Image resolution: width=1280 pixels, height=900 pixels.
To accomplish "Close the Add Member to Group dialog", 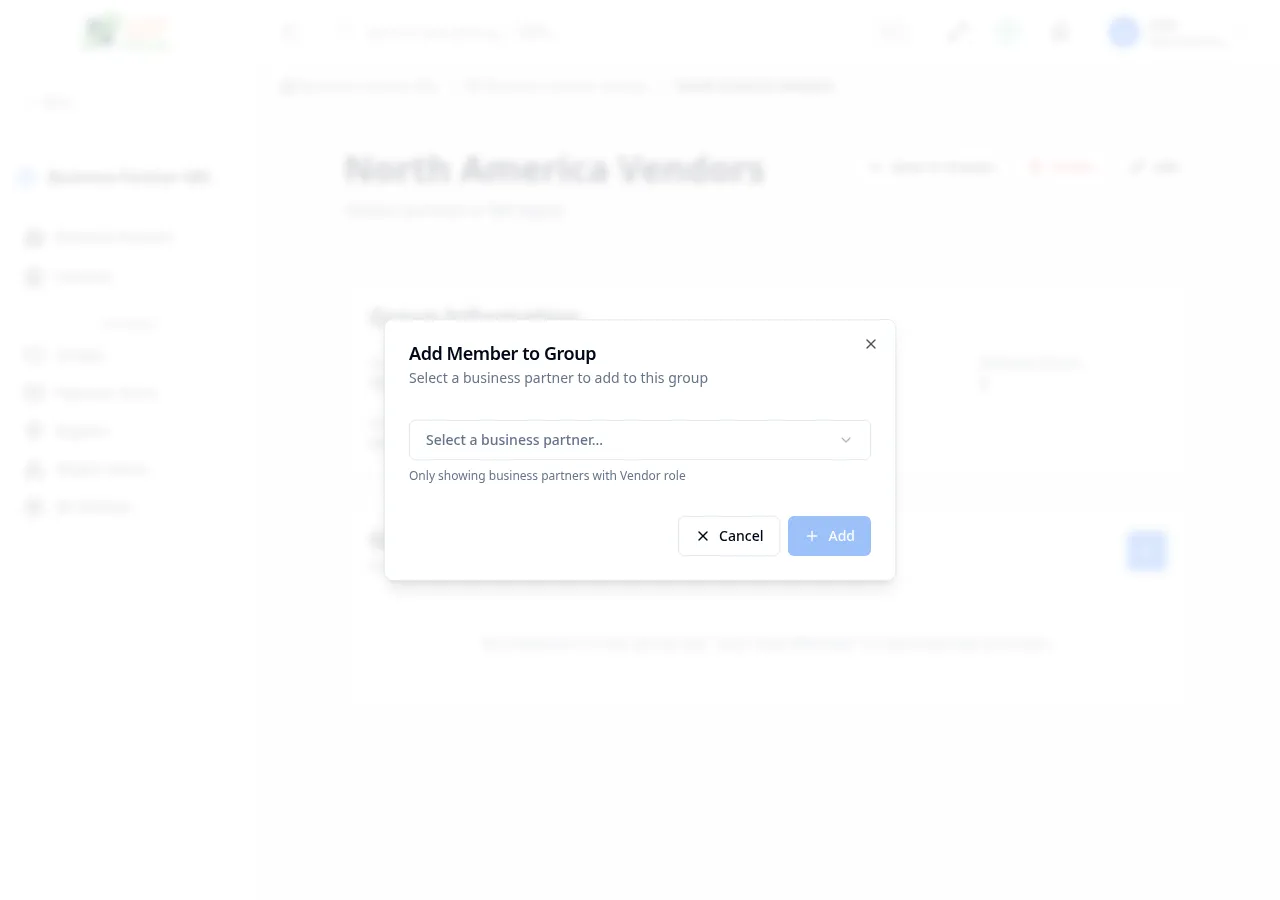I will [x=871, y=344].
